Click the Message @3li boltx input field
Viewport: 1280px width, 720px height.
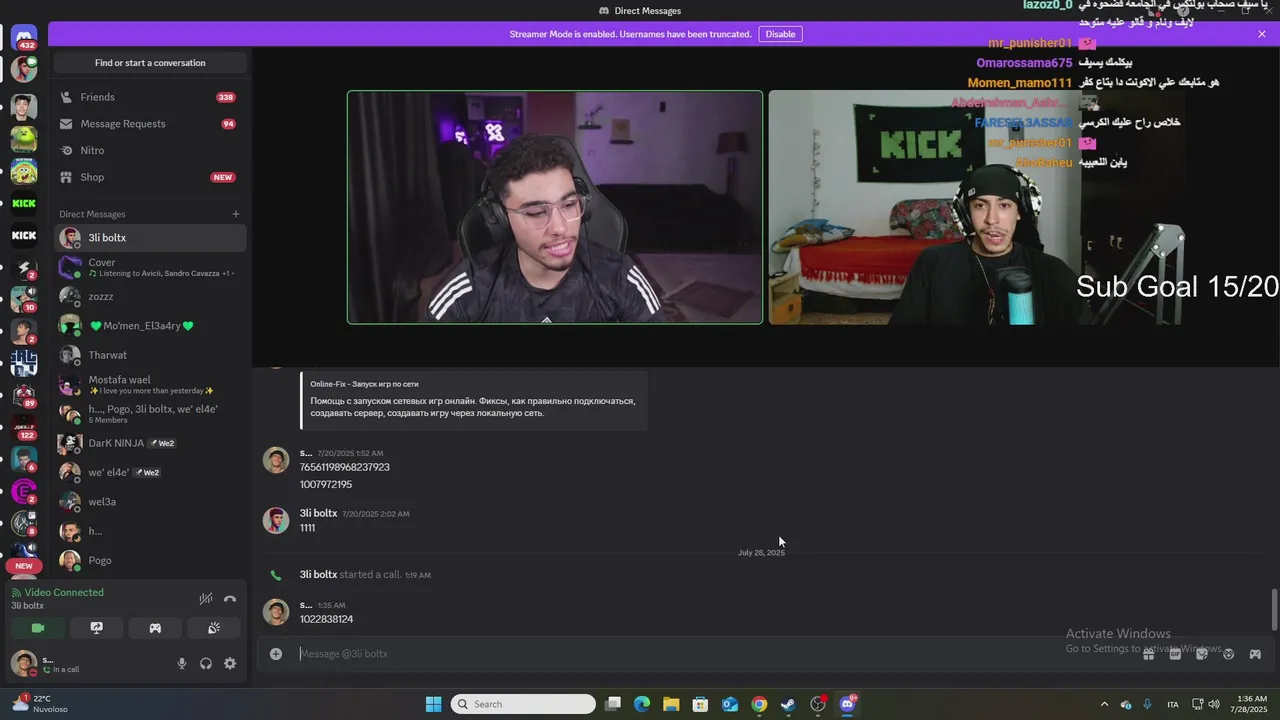pos(700,654)
